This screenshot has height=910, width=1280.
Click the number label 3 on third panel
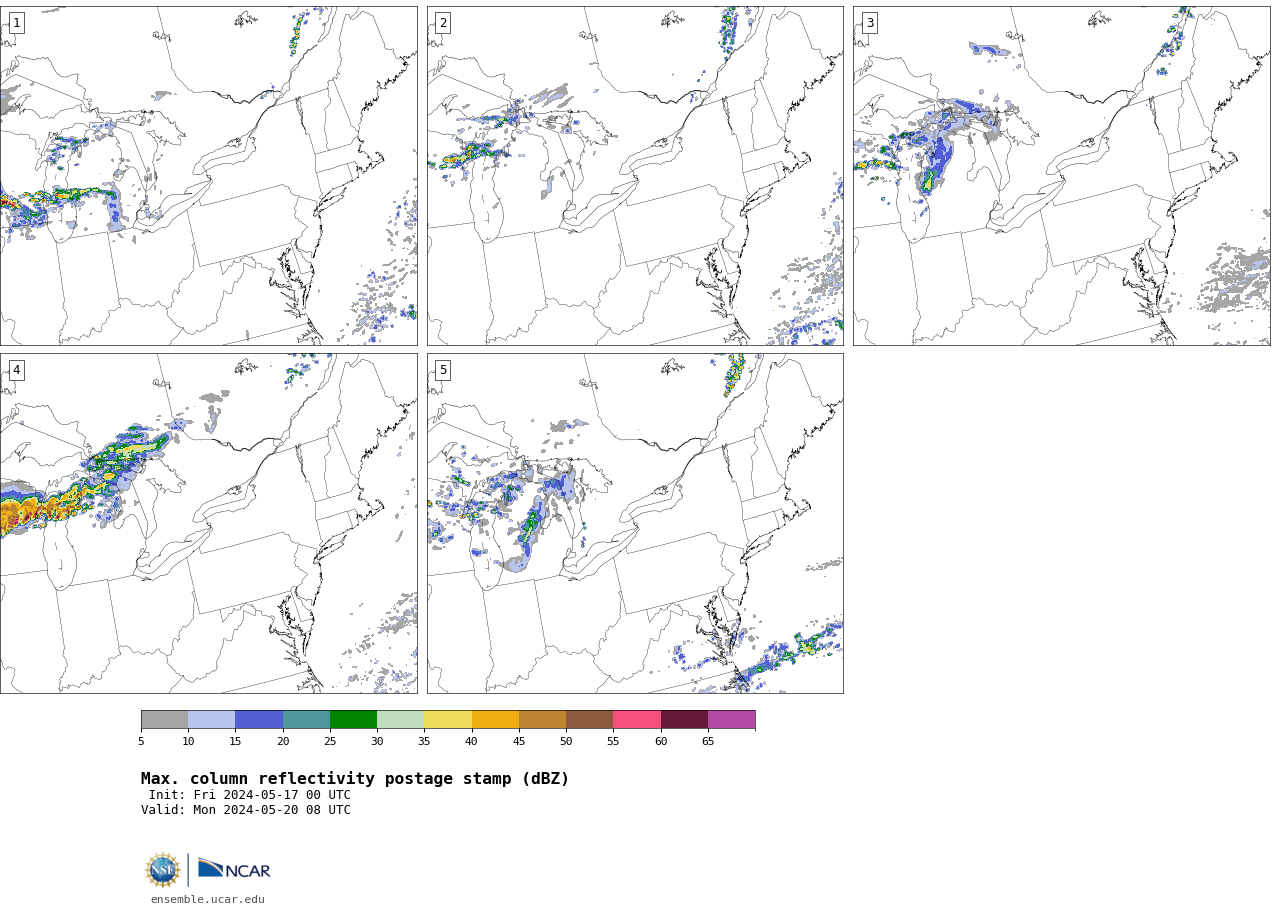[x=869, y=23]
